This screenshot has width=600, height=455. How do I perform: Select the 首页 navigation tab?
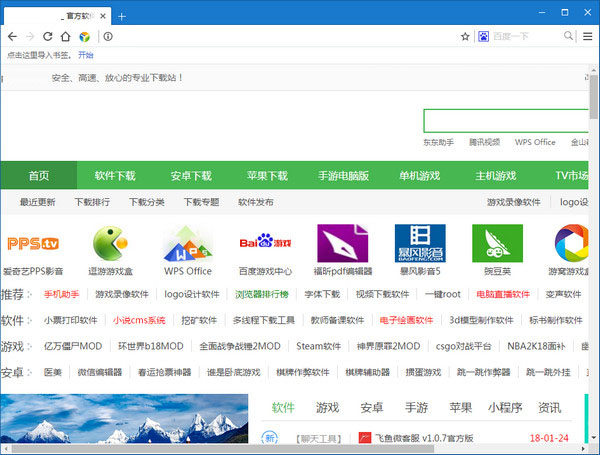[x=39, y=175]
